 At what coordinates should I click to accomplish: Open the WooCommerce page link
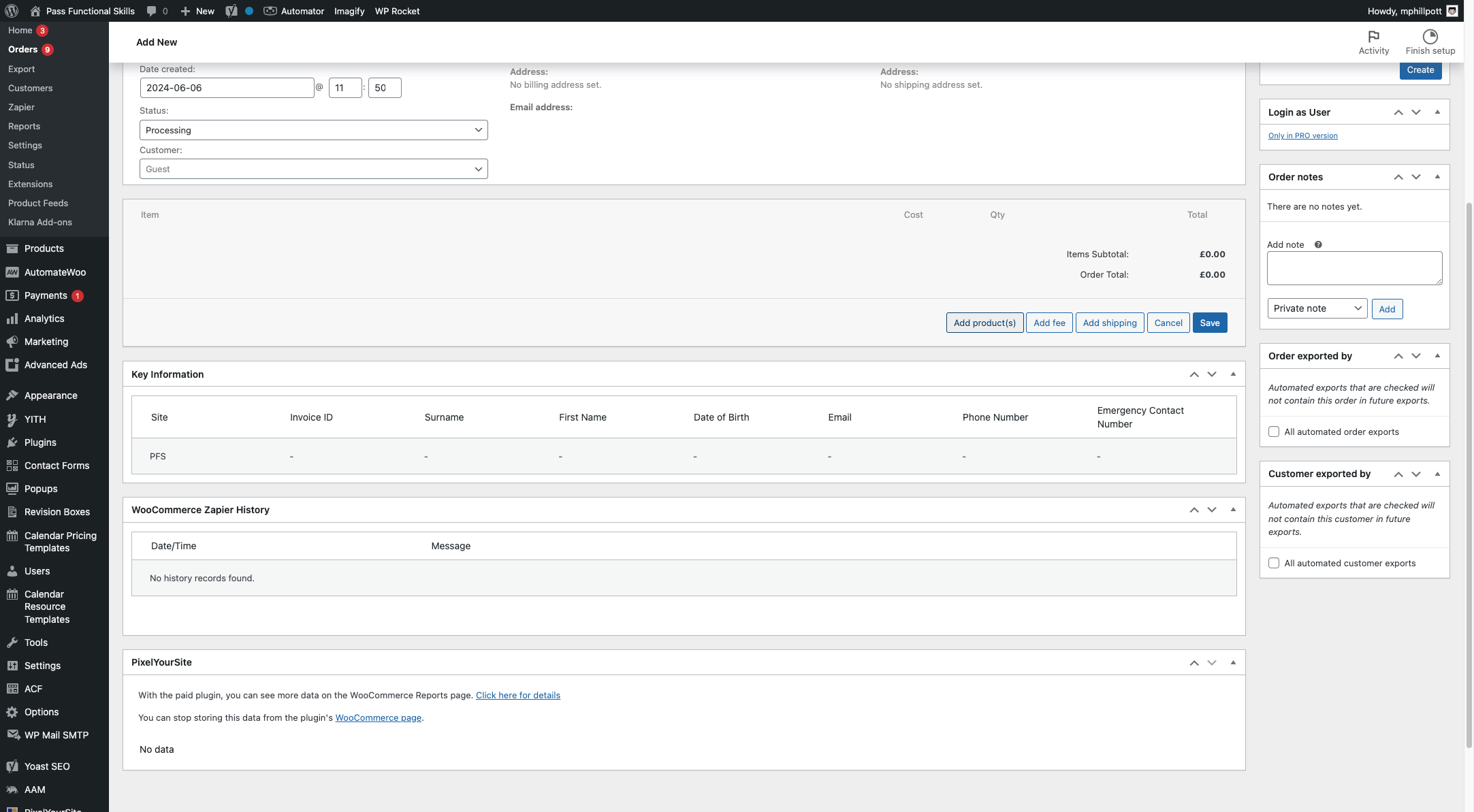tap(379, 717)
